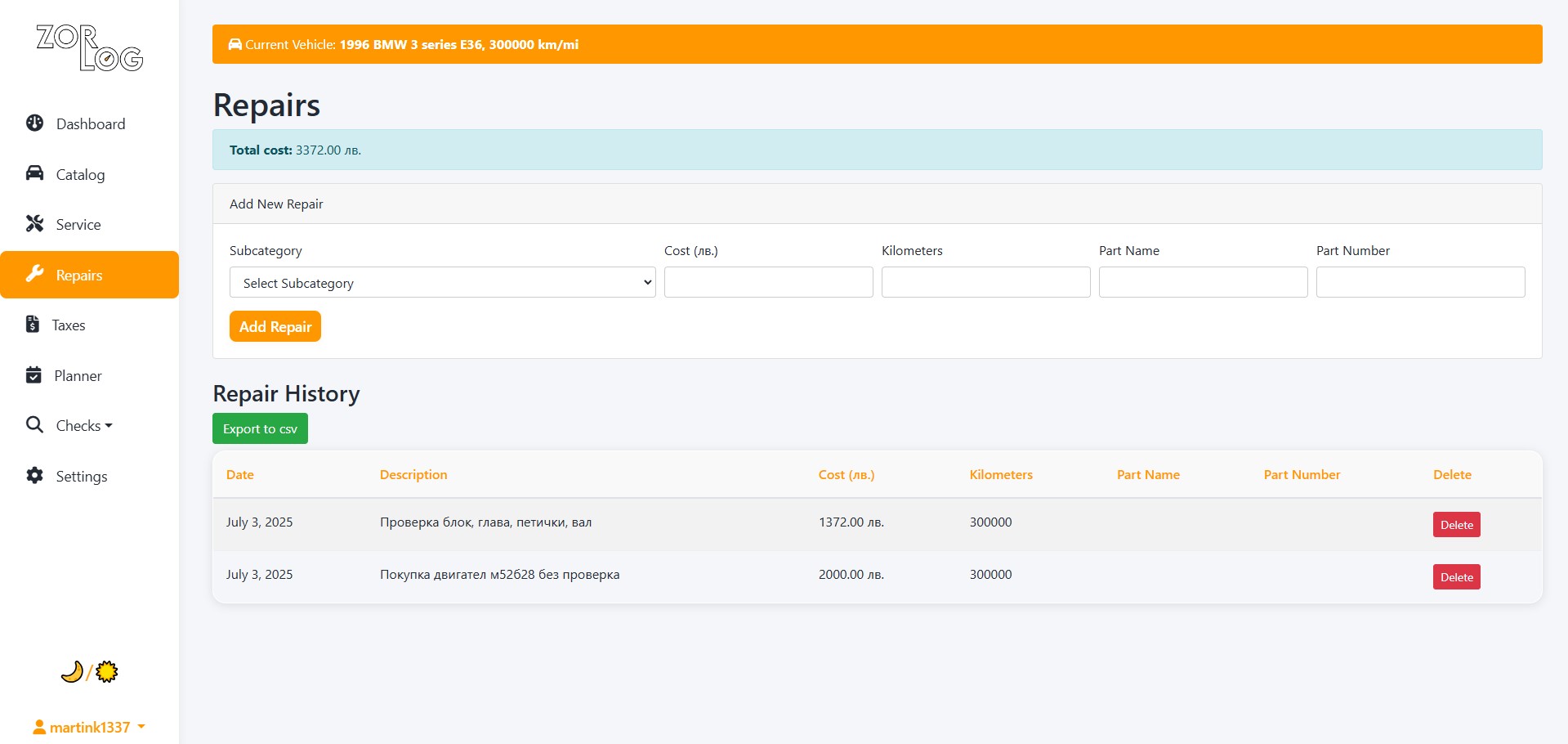Click the Taxes invoice icon
The image size is (1568, 744).
(x=33, y=325)
